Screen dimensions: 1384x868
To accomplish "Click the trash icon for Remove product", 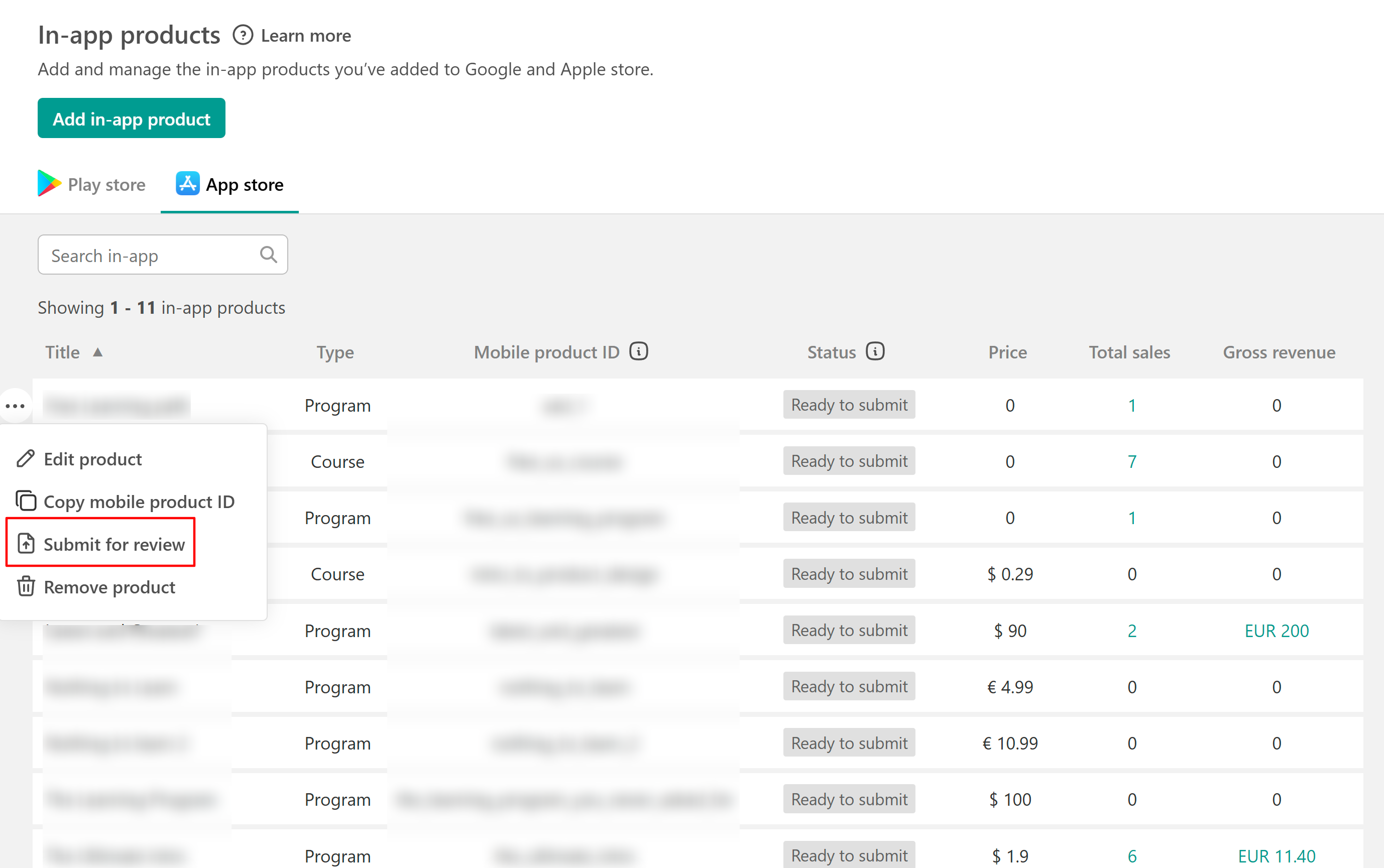I will [x=26, y=587].
